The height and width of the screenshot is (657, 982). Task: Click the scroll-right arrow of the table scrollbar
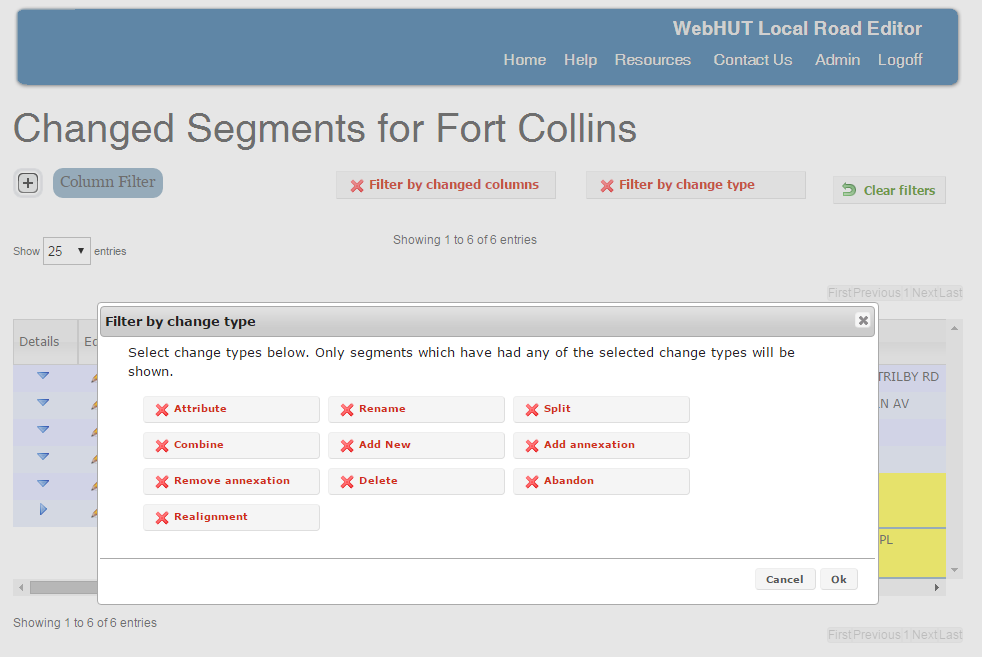point(937,587)
